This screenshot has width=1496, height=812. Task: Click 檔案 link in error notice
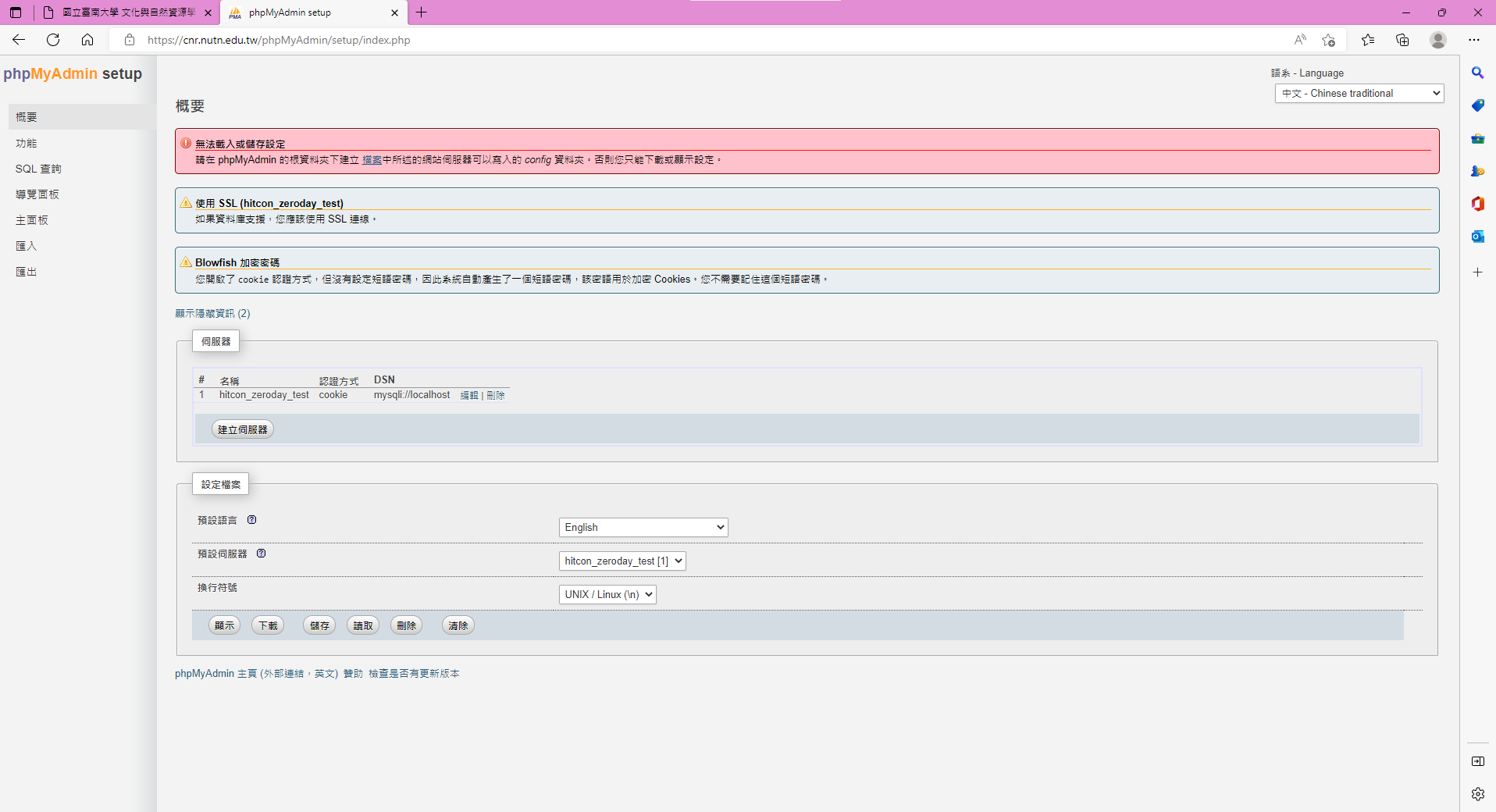point(372,159)
